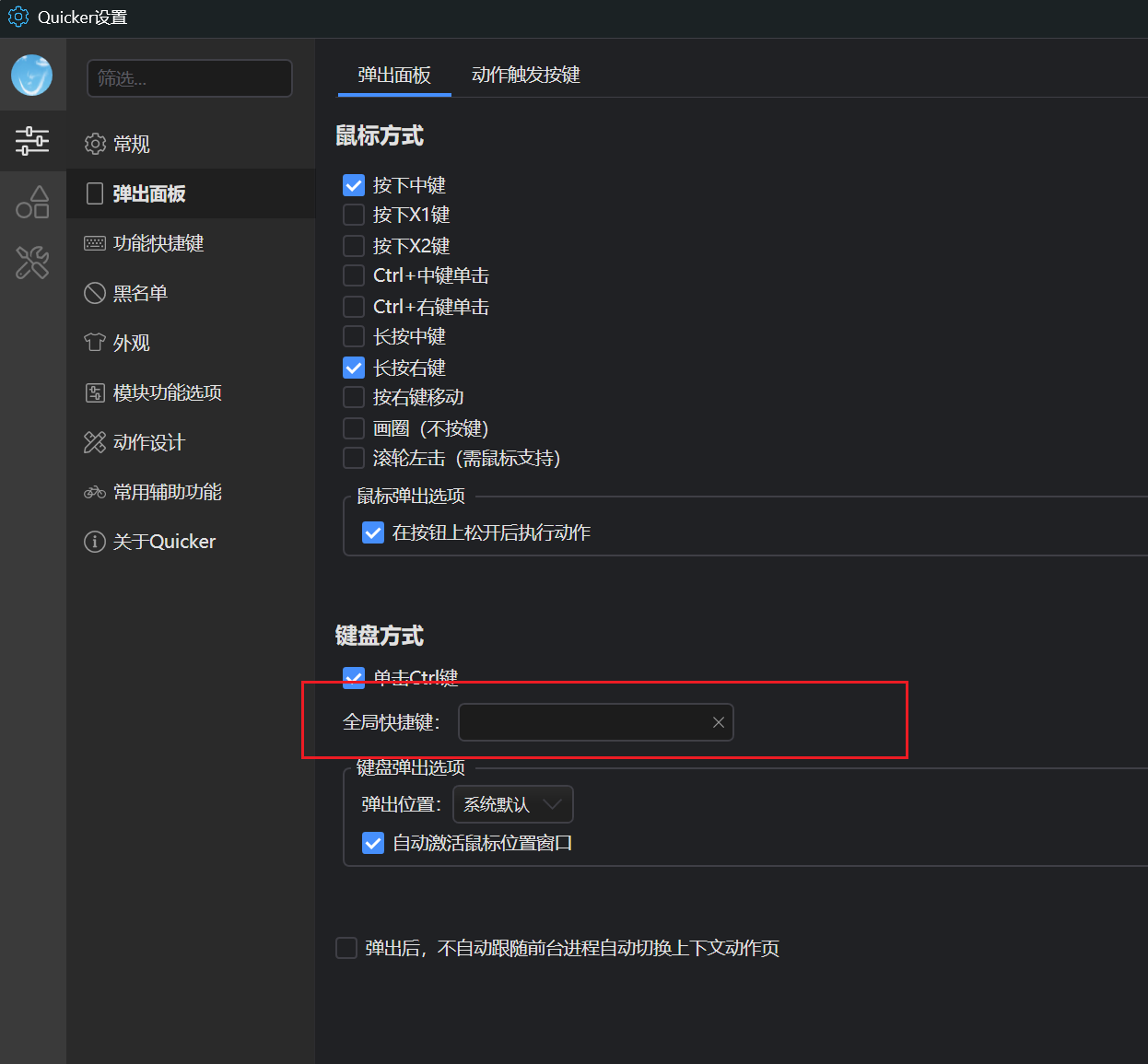Viewport: 1148px width, 1064px height.
Task: Enable 按下X2键 checkbox
Action: point(354,246)
